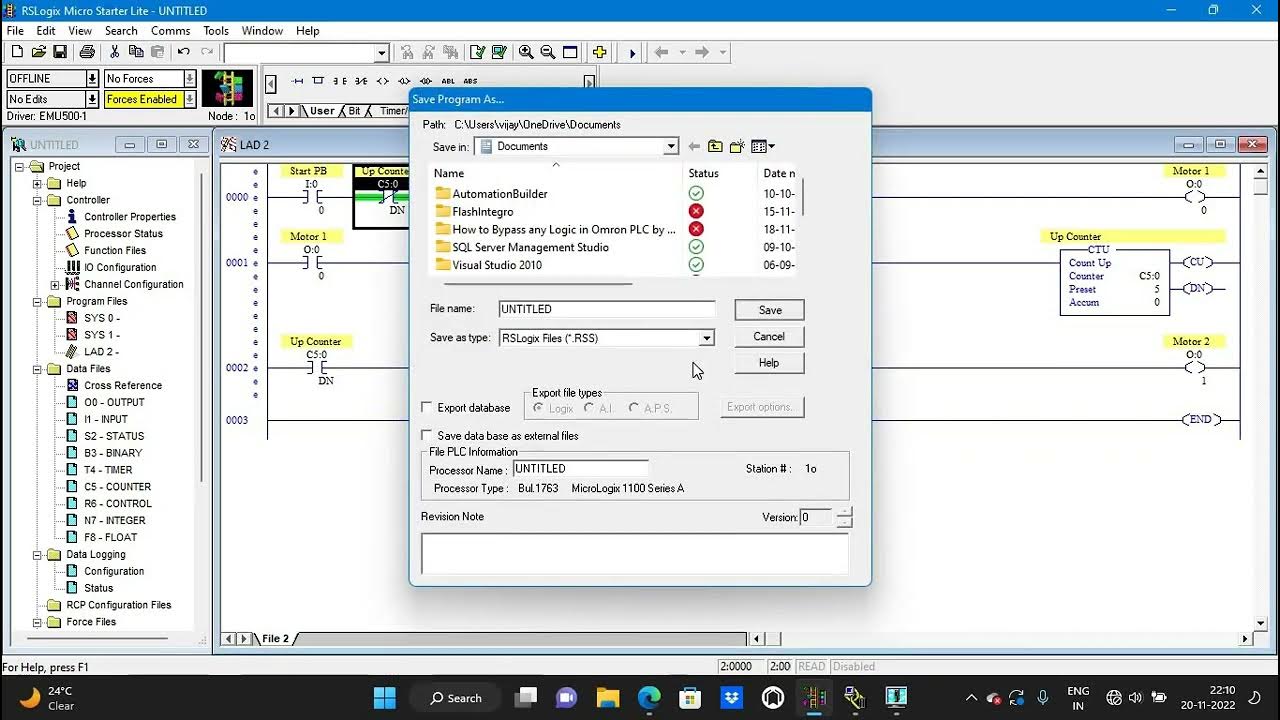
Task: Click the Cut scissors icon
Action: tap(114, 52)
